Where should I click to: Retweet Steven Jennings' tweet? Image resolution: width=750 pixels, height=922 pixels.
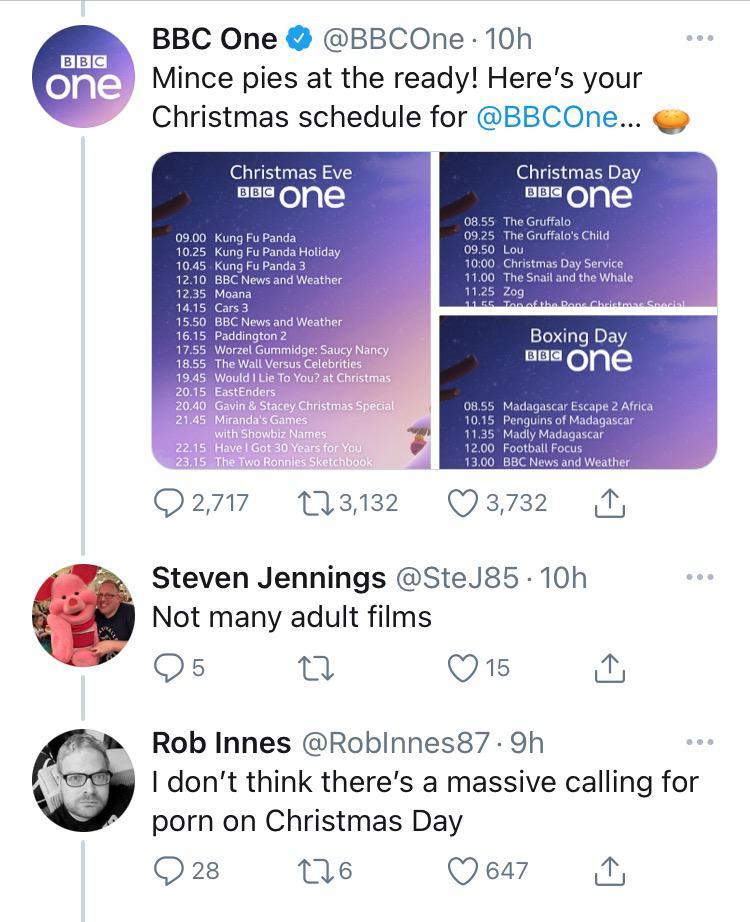coord(317,667)
